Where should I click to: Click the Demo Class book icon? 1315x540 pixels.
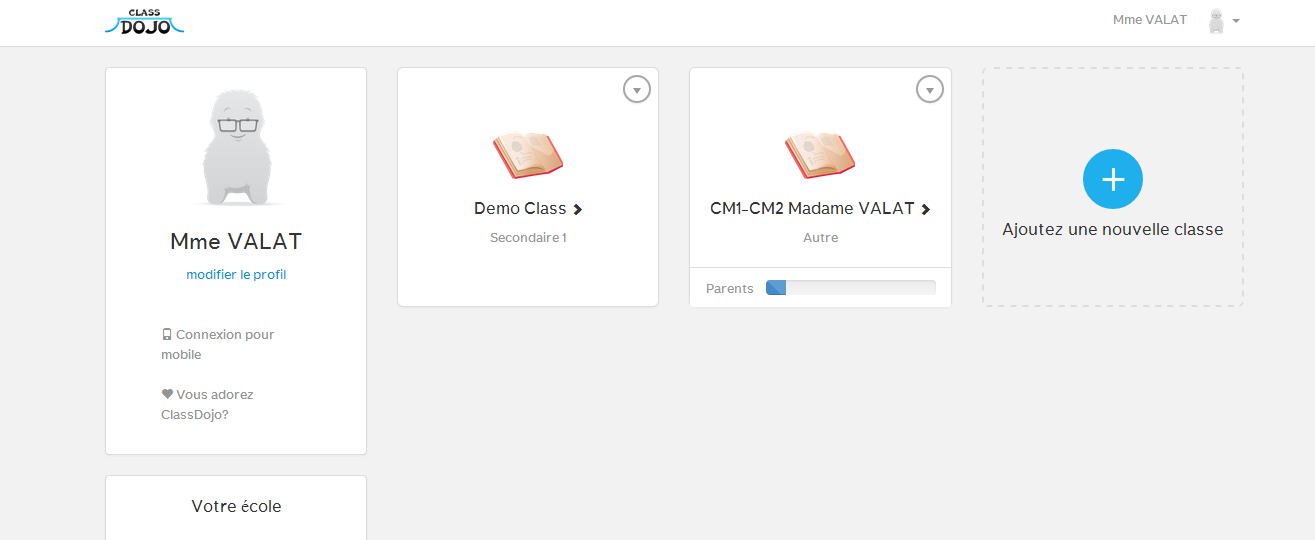(528, 155)
